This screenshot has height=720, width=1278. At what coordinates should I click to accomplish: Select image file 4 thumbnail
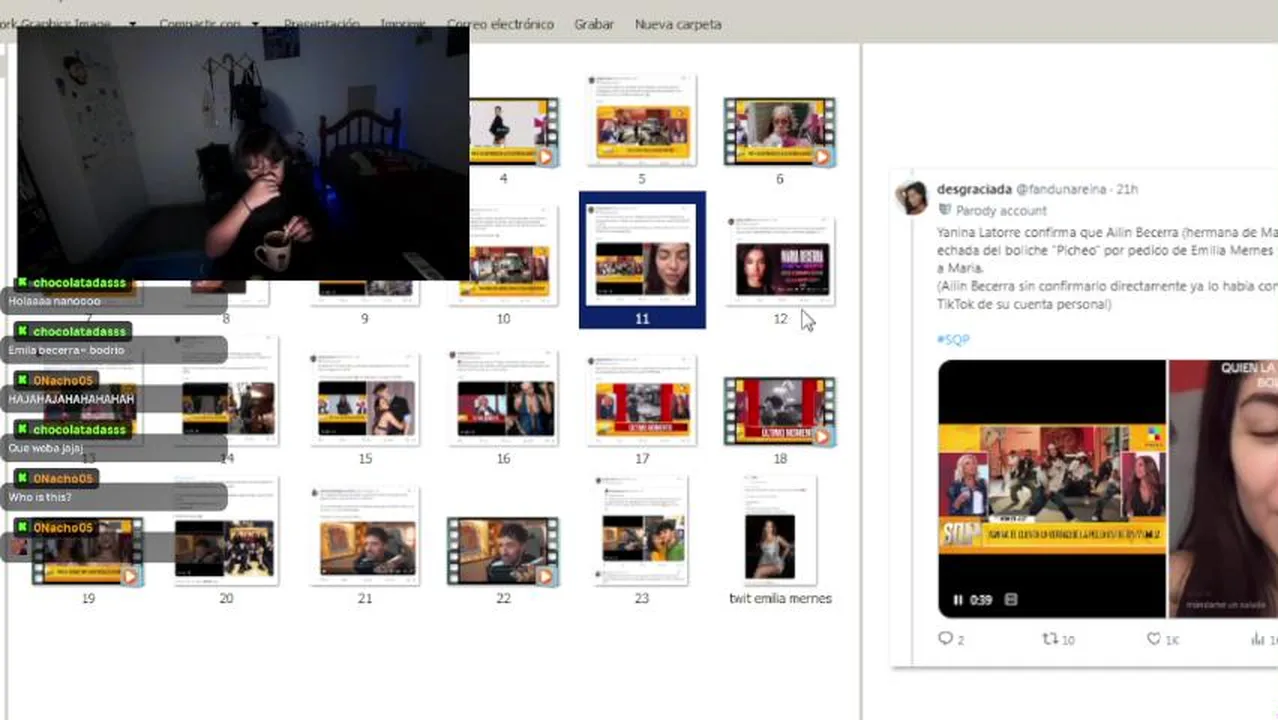513,131
